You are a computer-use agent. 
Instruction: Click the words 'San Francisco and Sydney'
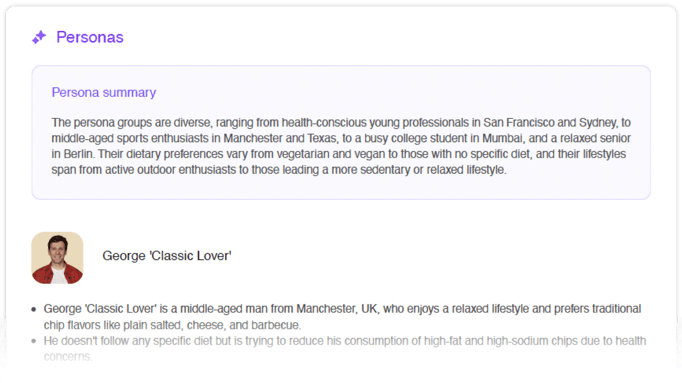(x=550, y=123)
